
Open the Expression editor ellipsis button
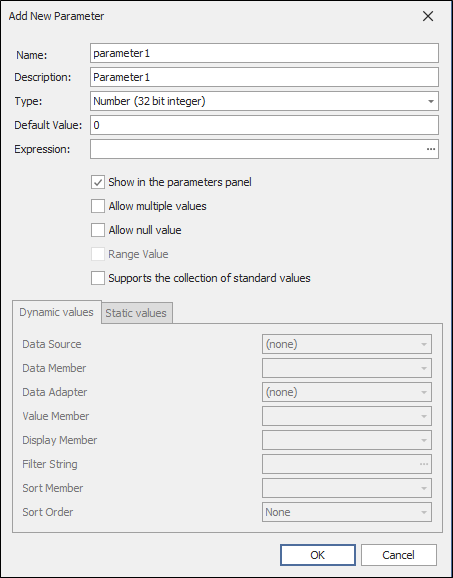coord(431,149)
